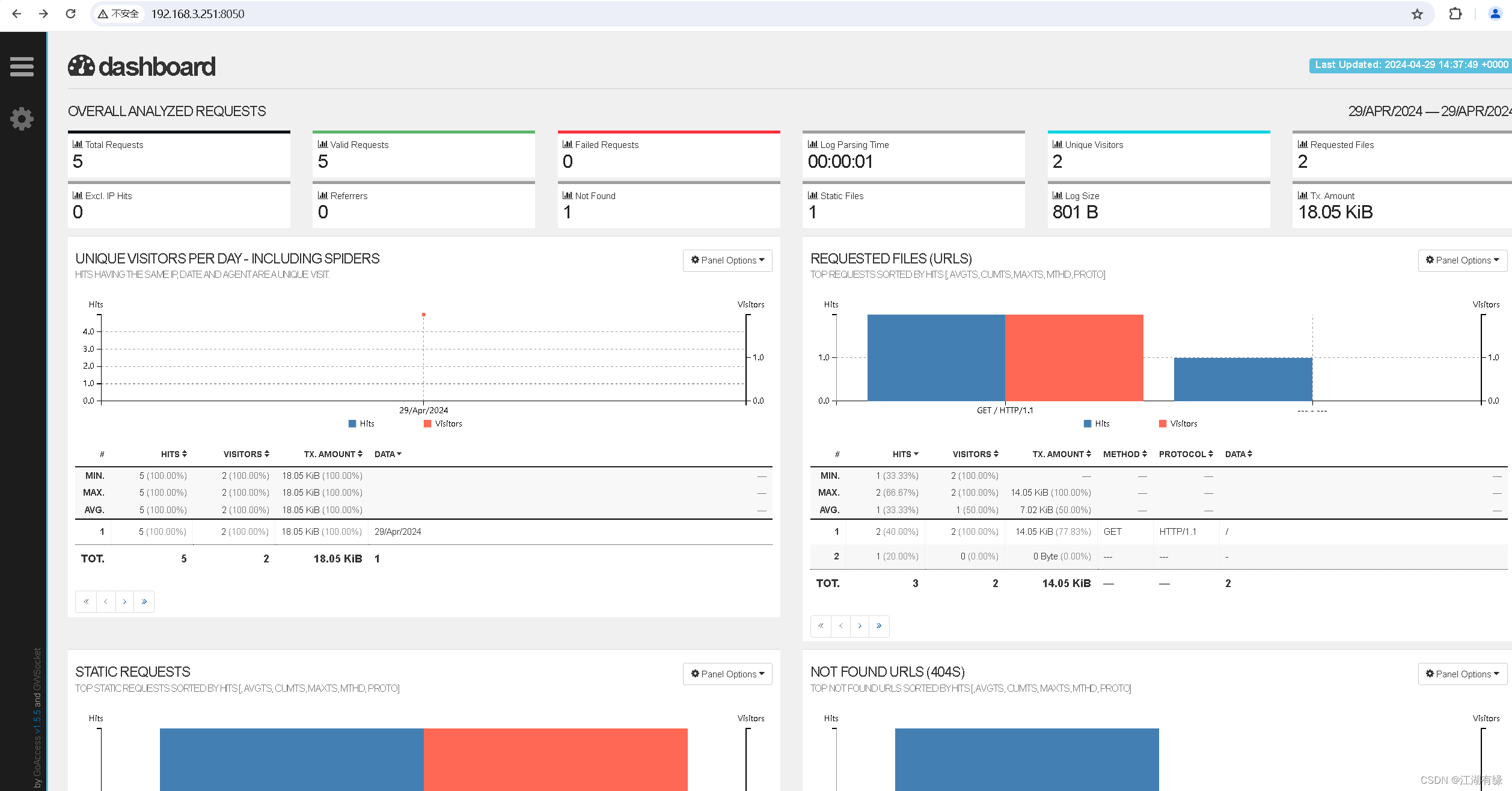Image resolution: width=1512 pixels, height=791 pixels.
Task: Open the browser extensions puzzle icon
Action: coord(1455,14)
